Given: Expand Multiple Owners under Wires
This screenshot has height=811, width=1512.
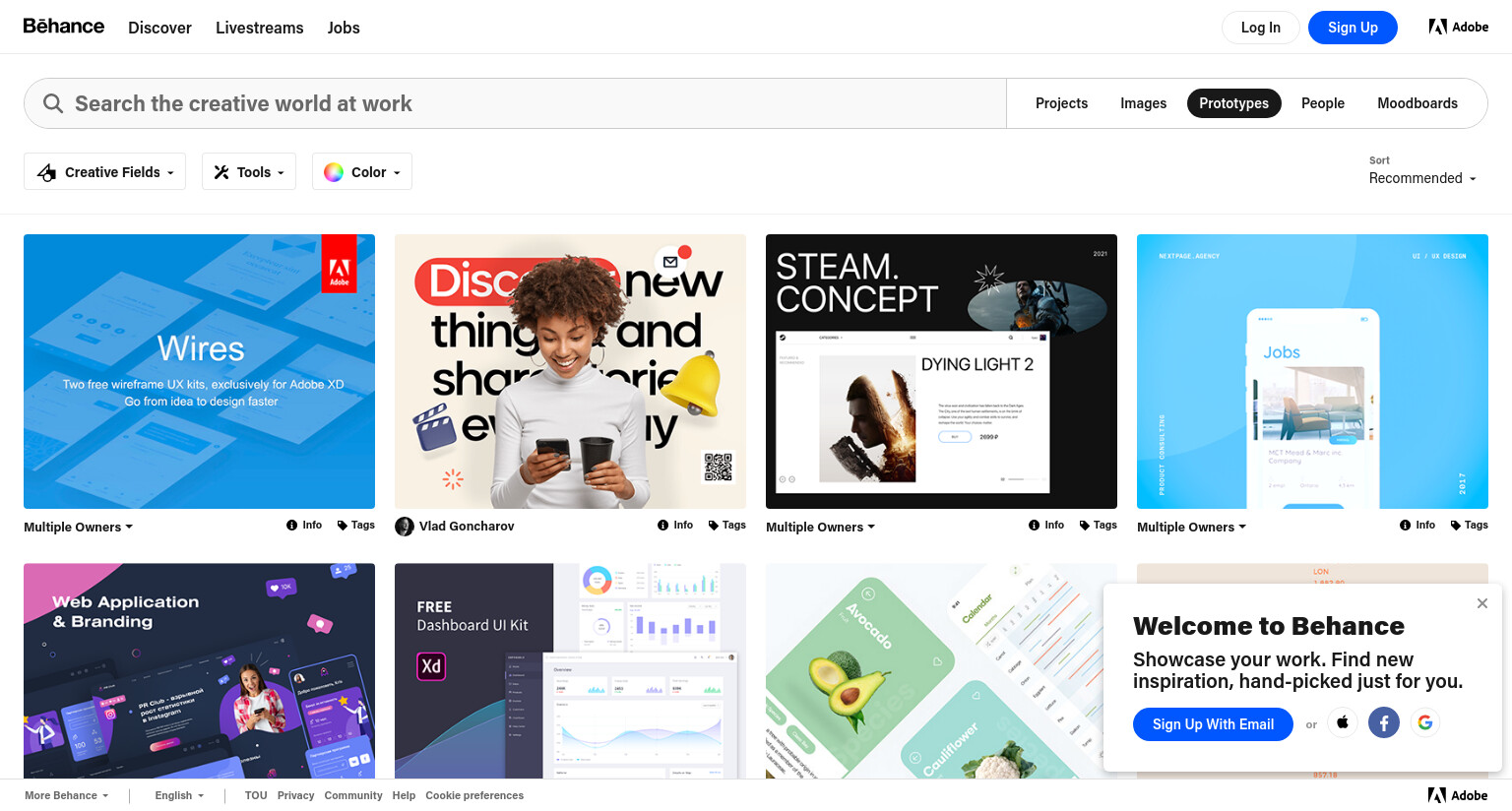Looking at the screenshot, I should [x=79, y=528].
